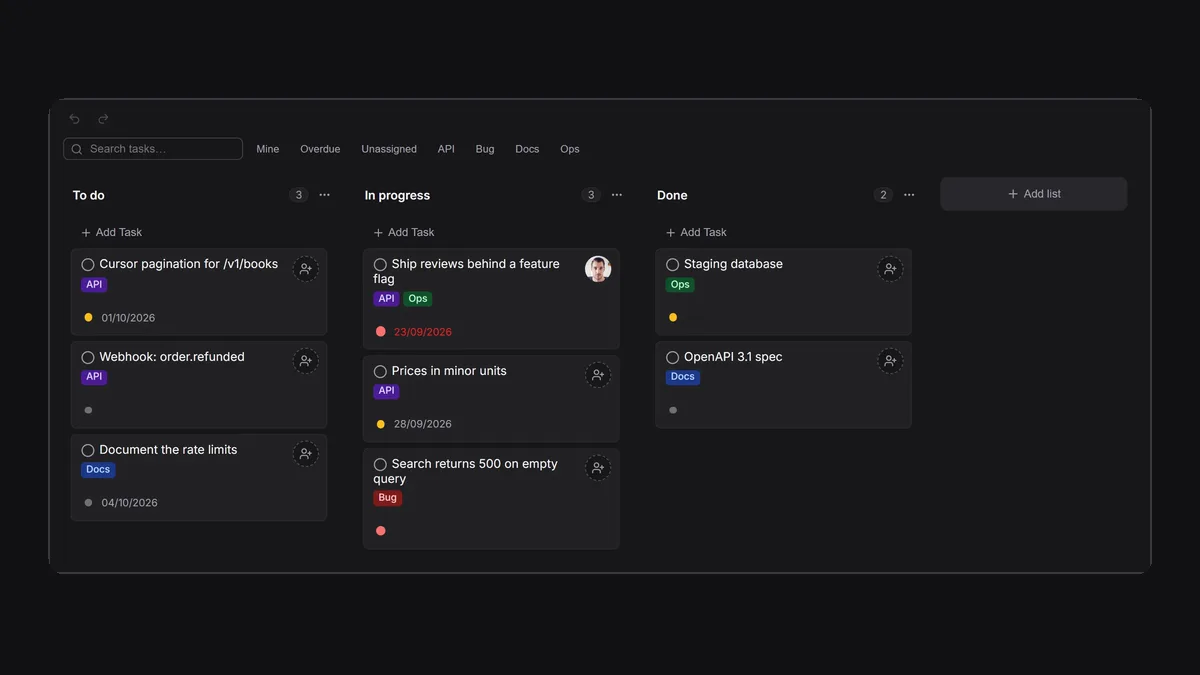The height and width of the screenshot is (675, 1200).
Task: Assign a user to Search returns 500 task
Action: (x=598, y=468)
